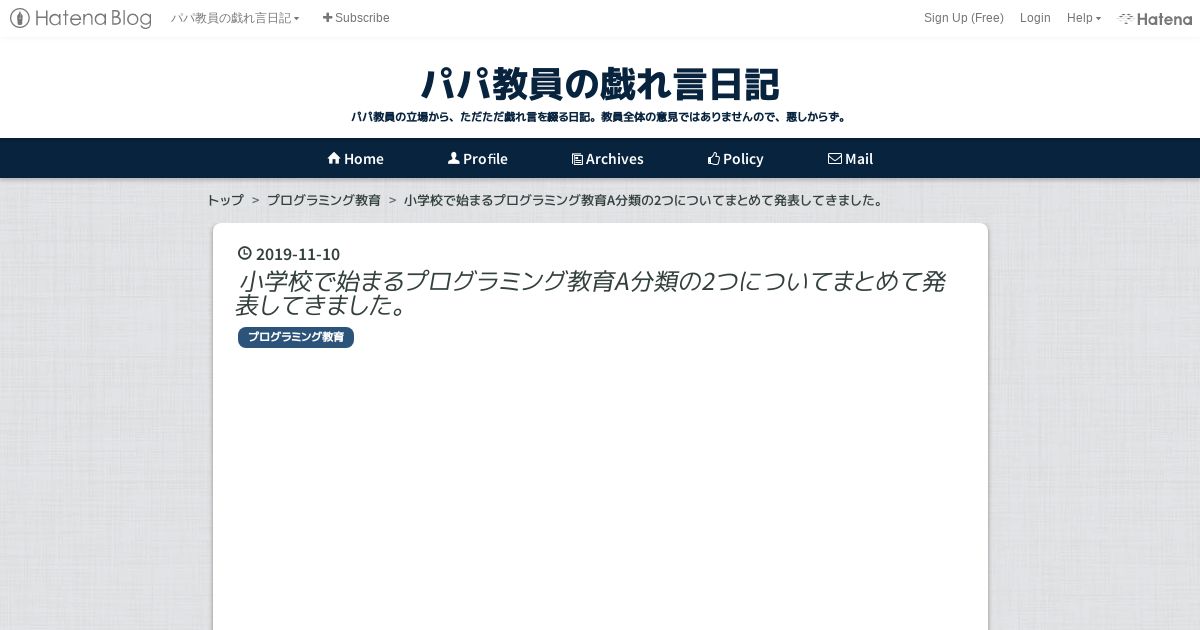The image size is (1200, 630).
Task: Open the Sign Up (Free) link
Action: (x=963, y=18)
